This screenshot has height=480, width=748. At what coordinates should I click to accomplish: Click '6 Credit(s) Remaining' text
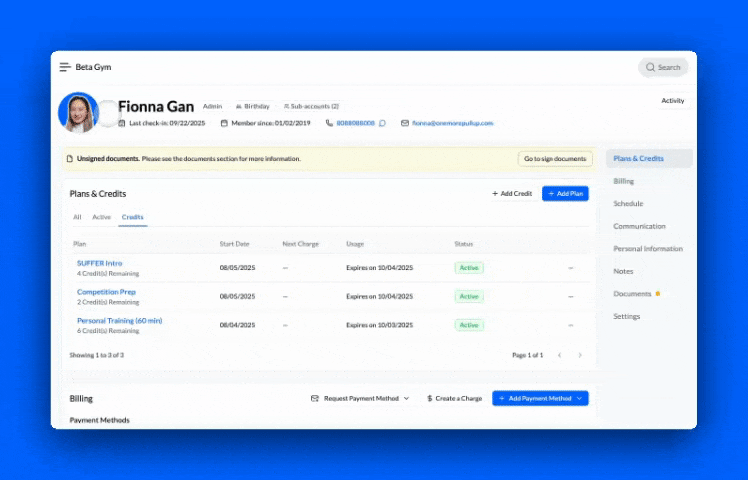click(x=108, y=331)
